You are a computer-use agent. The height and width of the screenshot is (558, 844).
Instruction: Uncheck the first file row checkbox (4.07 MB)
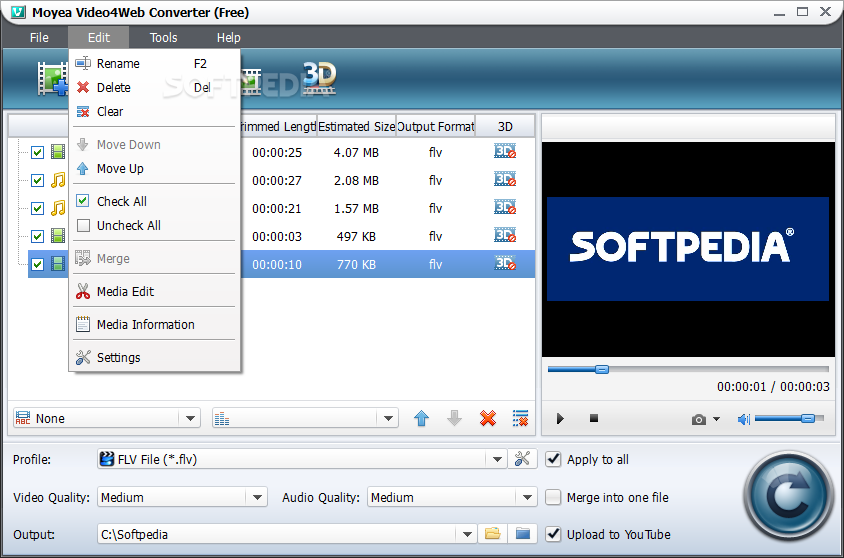coord(37,152)
